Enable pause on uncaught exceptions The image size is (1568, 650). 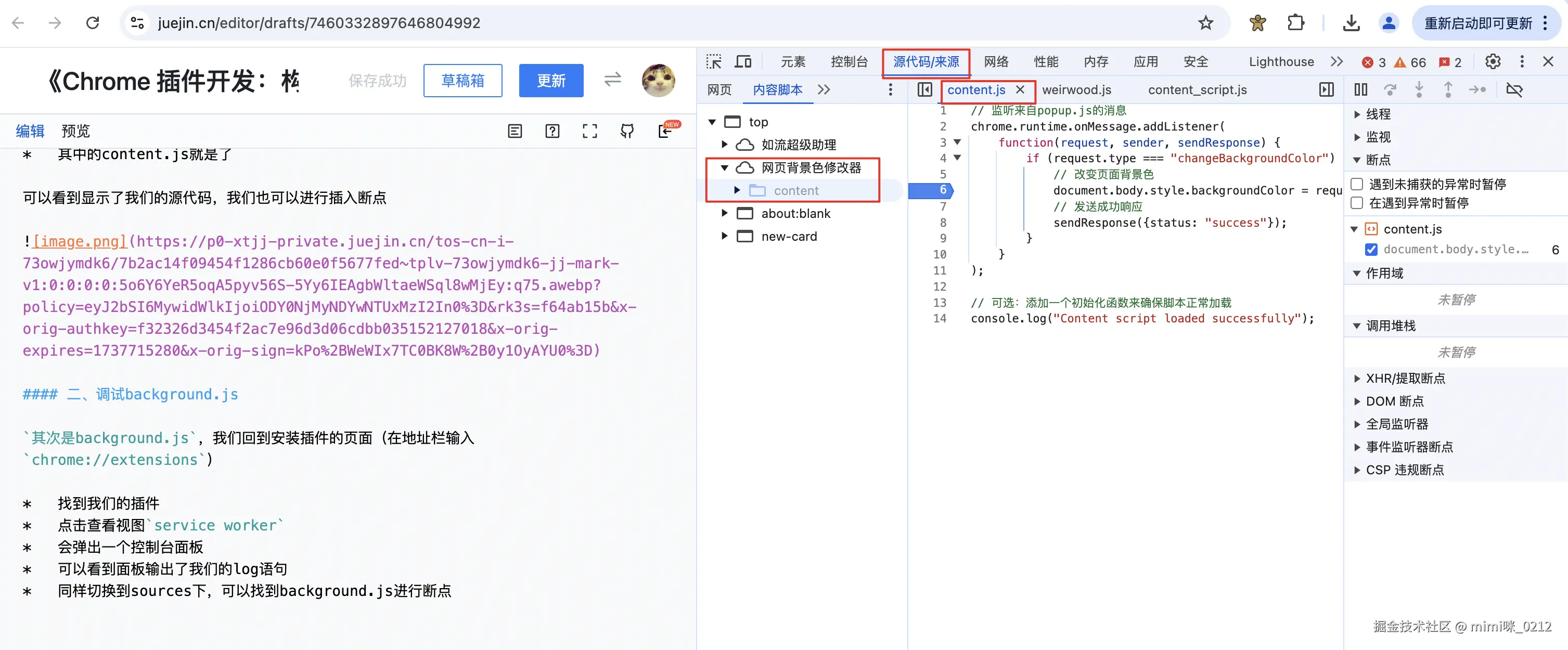pyautogui.click(x=1357, y=184)
